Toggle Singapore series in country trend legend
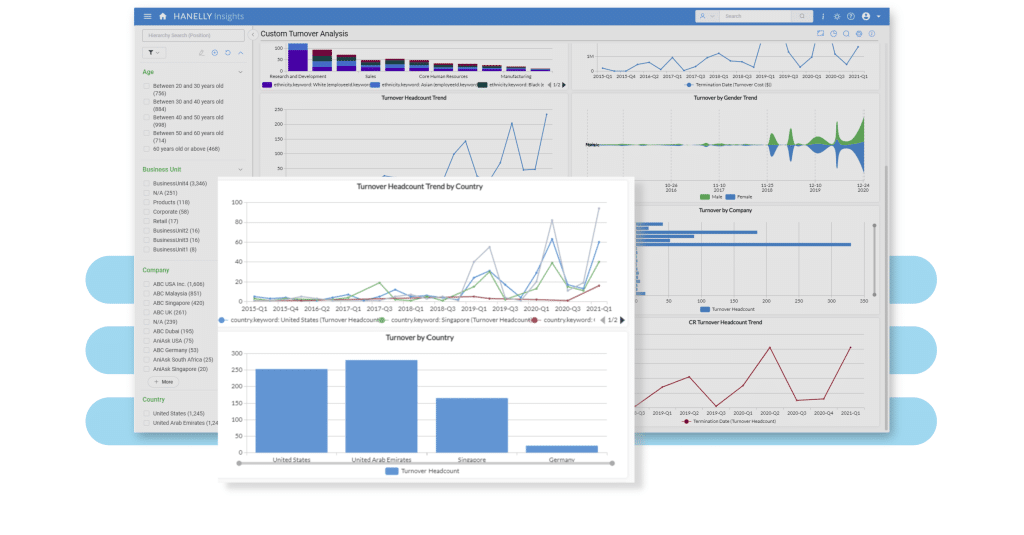Screen dimensions: 1024x535 [456, 320]
